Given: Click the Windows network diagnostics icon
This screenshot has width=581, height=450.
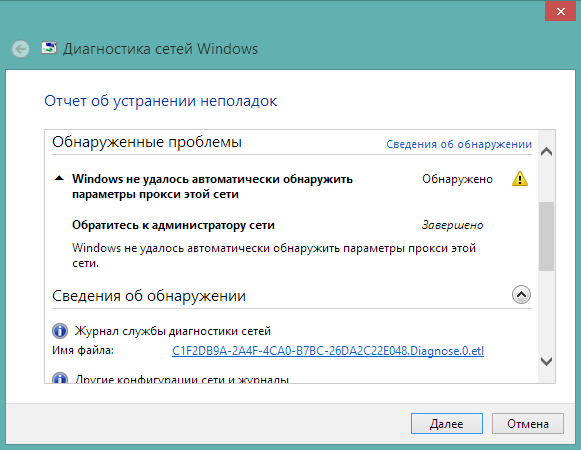Looking at the screenshot, I should (49, 48).
